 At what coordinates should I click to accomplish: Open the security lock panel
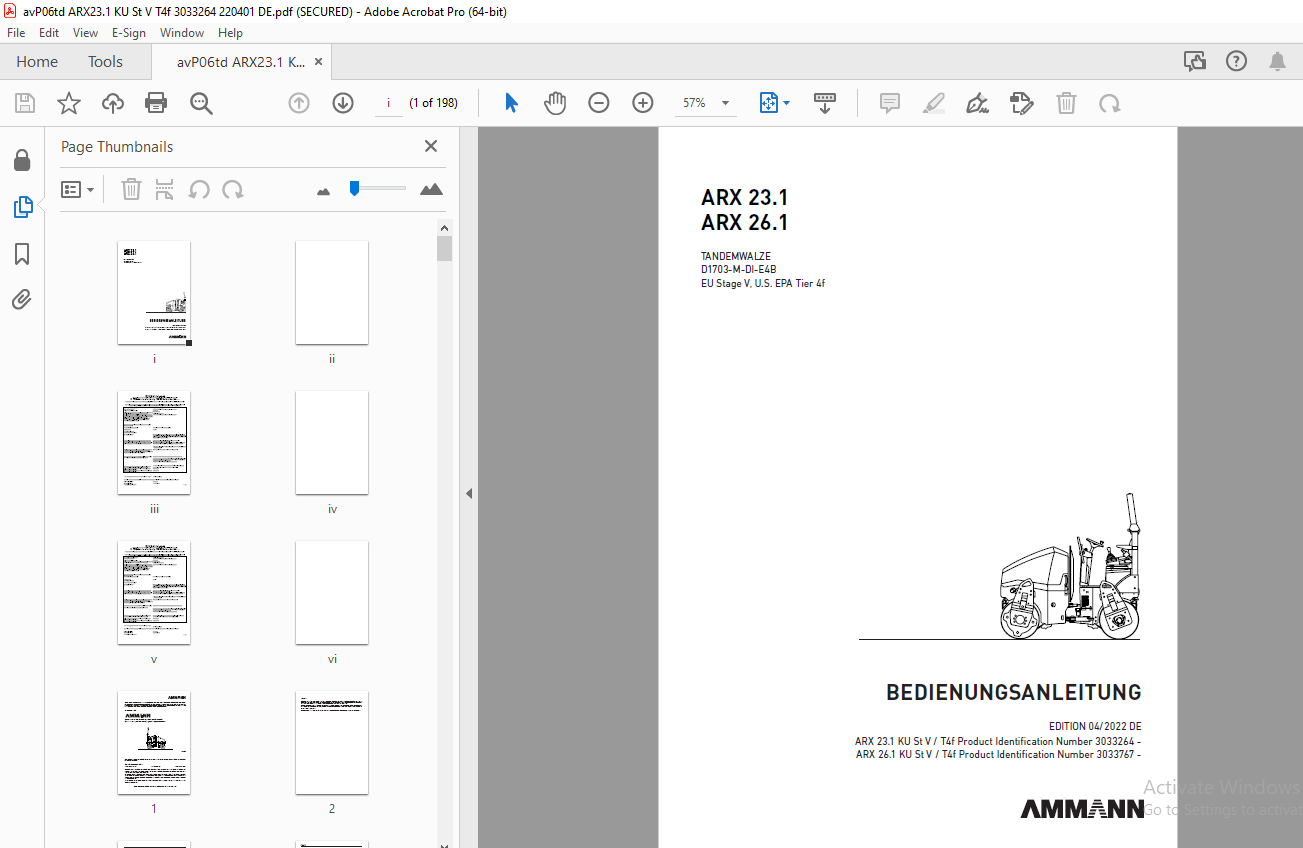tap(22, 160)
